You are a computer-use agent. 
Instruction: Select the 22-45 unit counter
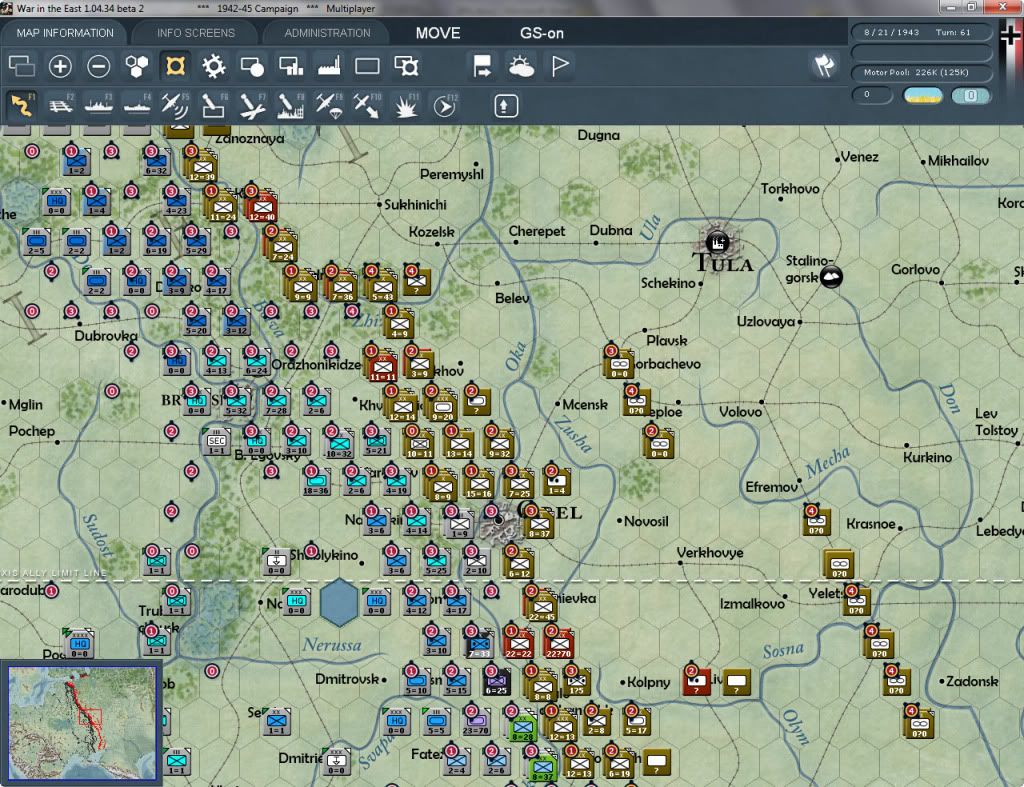[x=541, y=607]
